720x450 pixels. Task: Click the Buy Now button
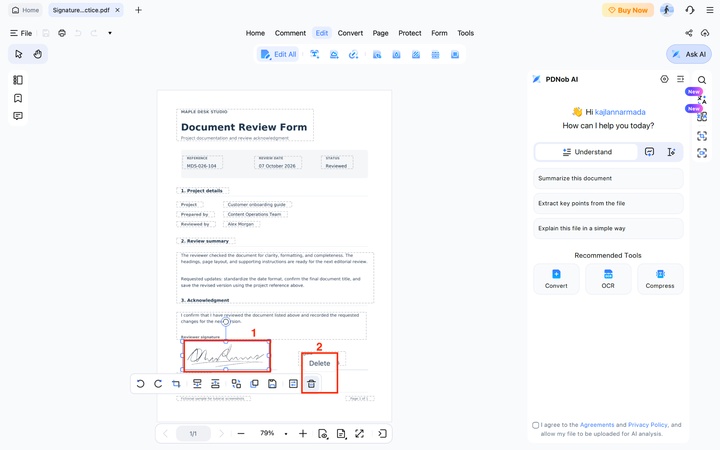[x=628, y=10]
